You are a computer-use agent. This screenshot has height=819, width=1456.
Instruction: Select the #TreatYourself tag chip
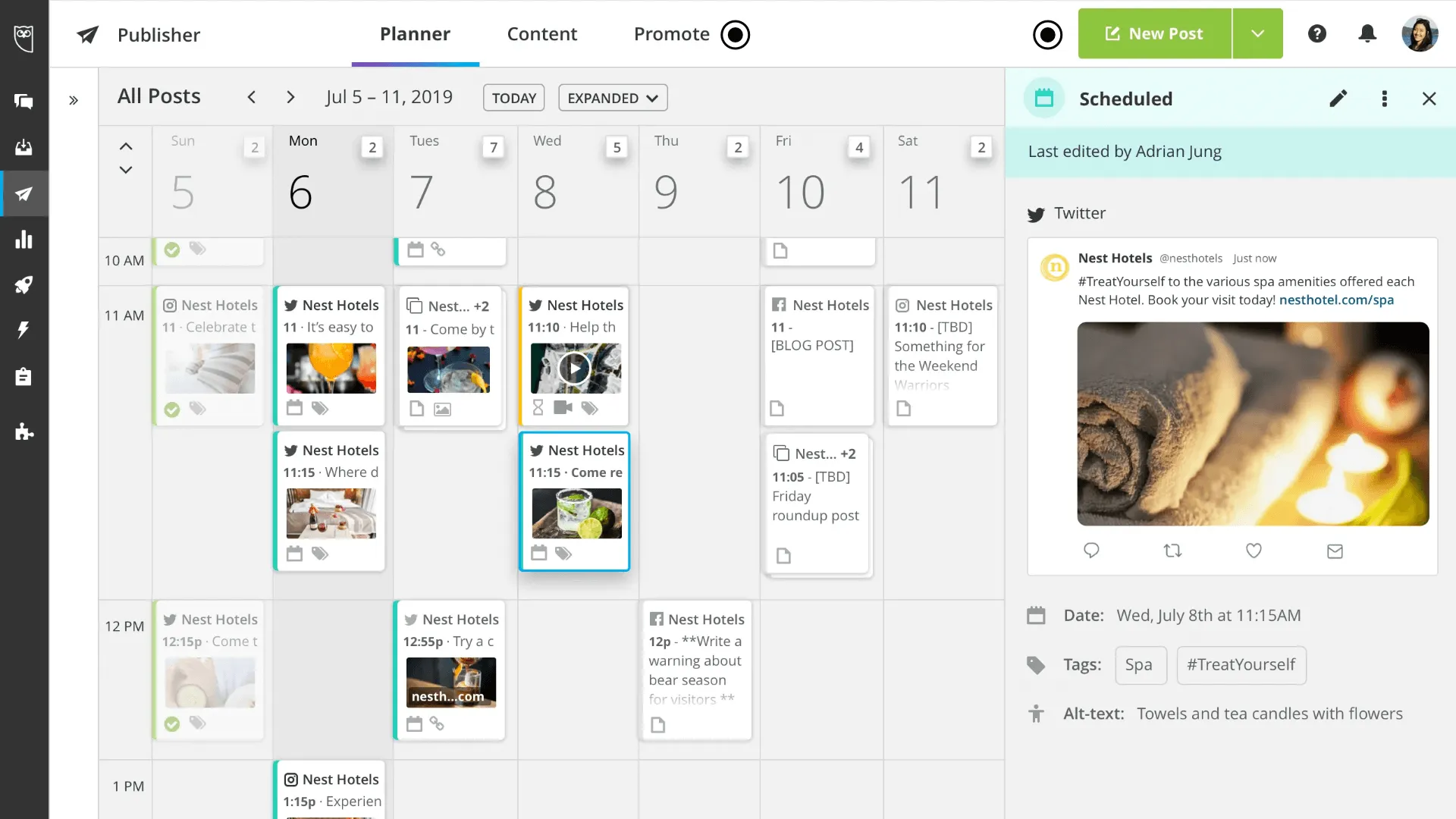[1241, 665]
